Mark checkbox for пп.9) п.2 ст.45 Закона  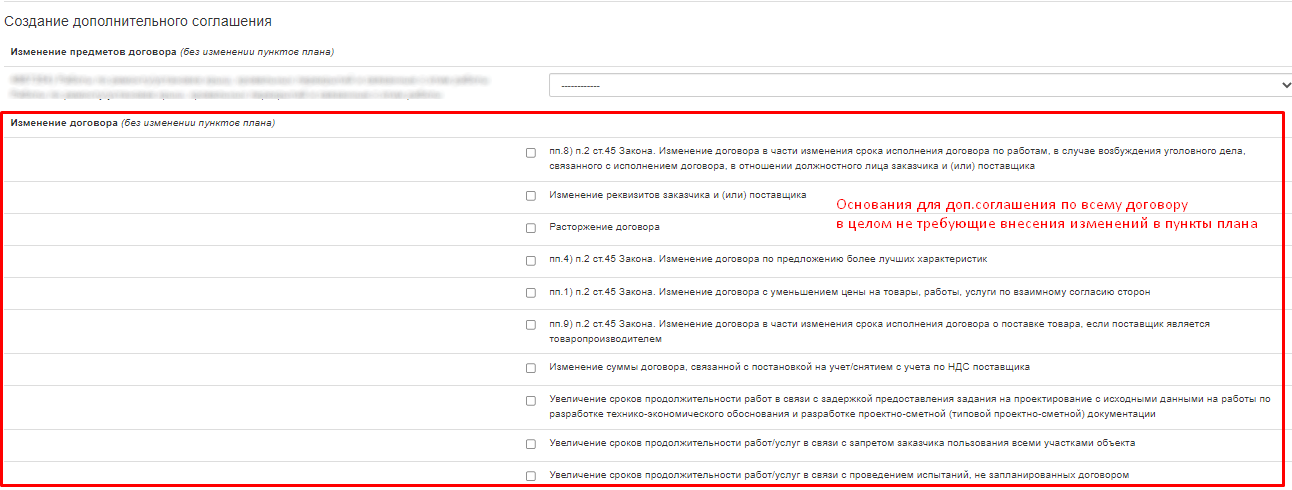[x=531, y=325]
